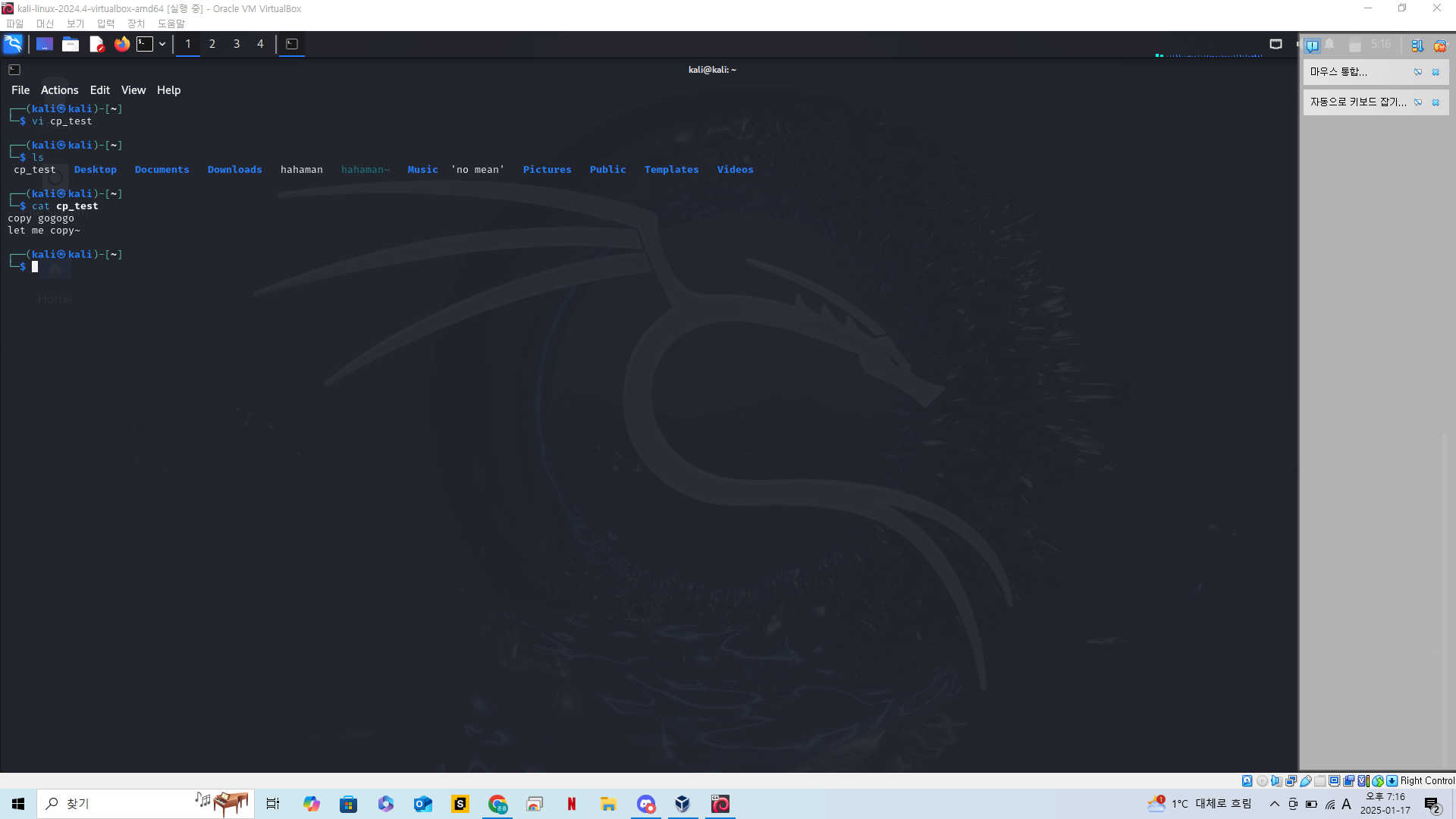Toggle the VirtualBox notification center button
The height and width of the screenshot is (819, 1456).
point(1312,45)
